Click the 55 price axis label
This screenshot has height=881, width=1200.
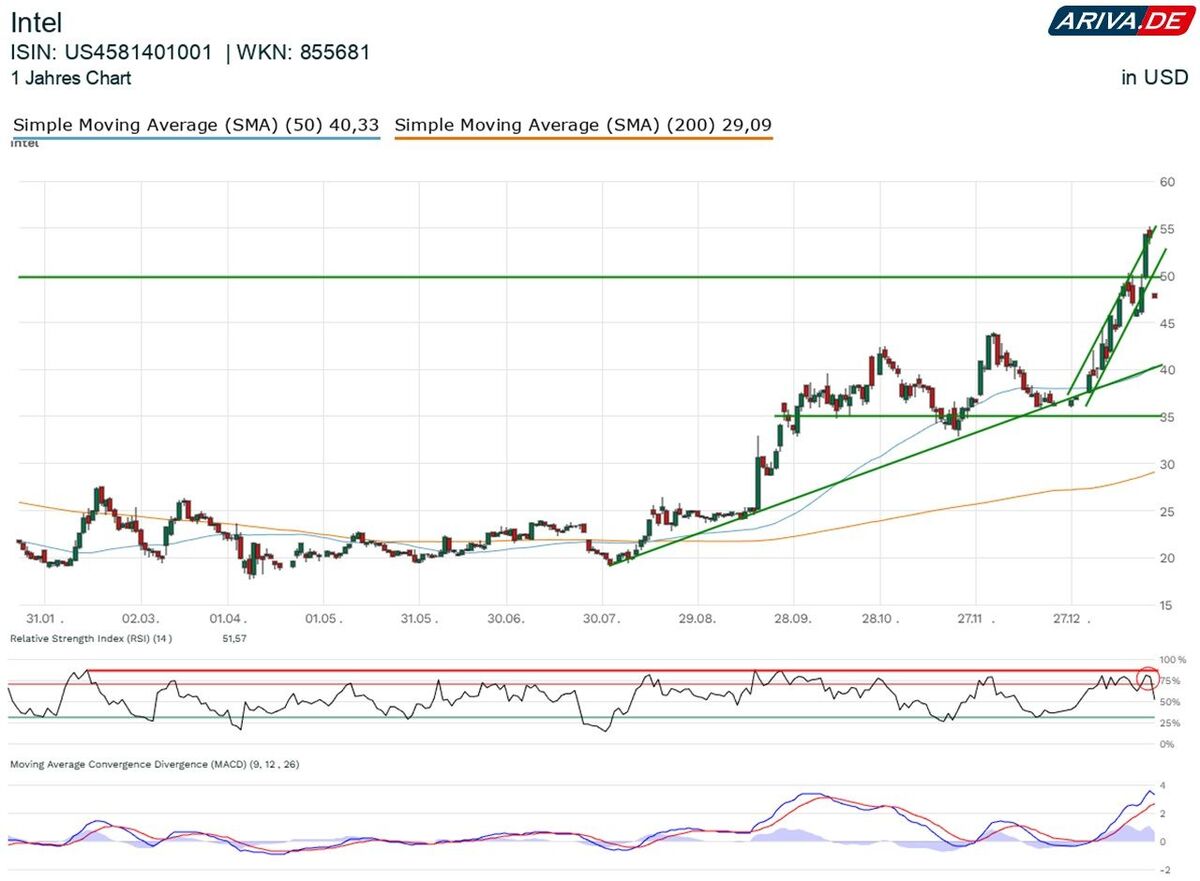1167,229
